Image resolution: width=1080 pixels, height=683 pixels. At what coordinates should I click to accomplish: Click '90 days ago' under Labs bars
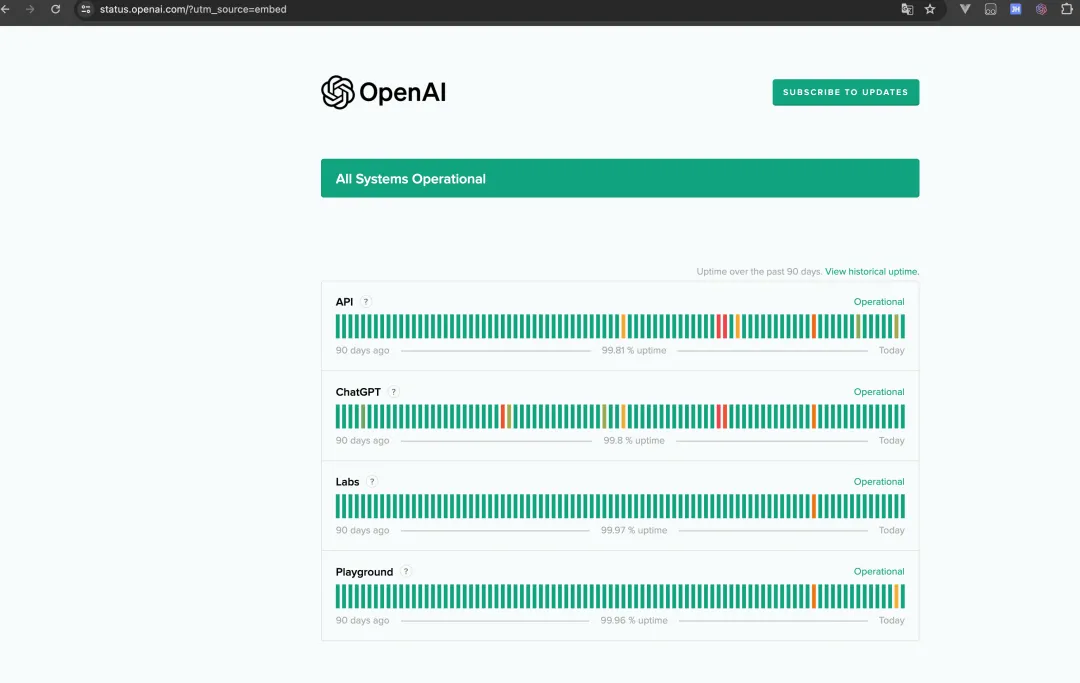pyautogui.click(x=362, y=530)
